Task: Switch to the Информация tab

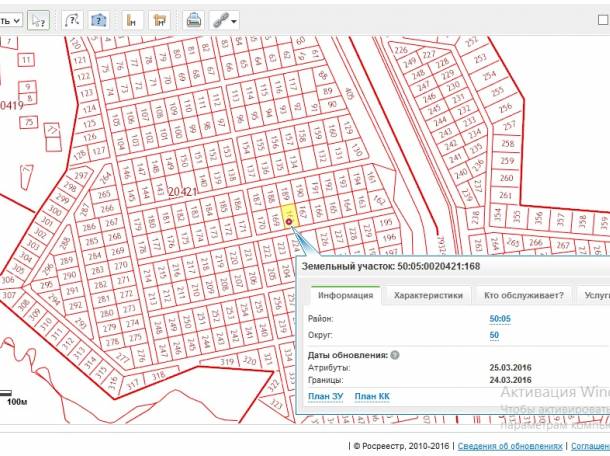Action: click(345, 295)
